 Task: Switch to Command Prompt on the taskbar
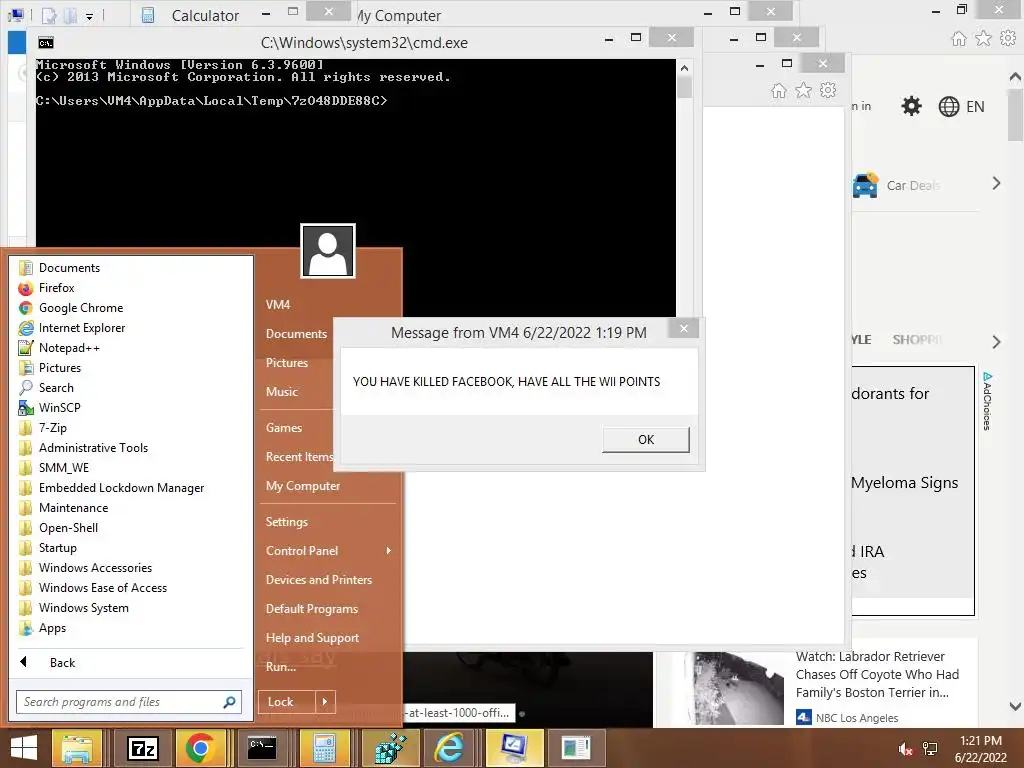point(262,748)
